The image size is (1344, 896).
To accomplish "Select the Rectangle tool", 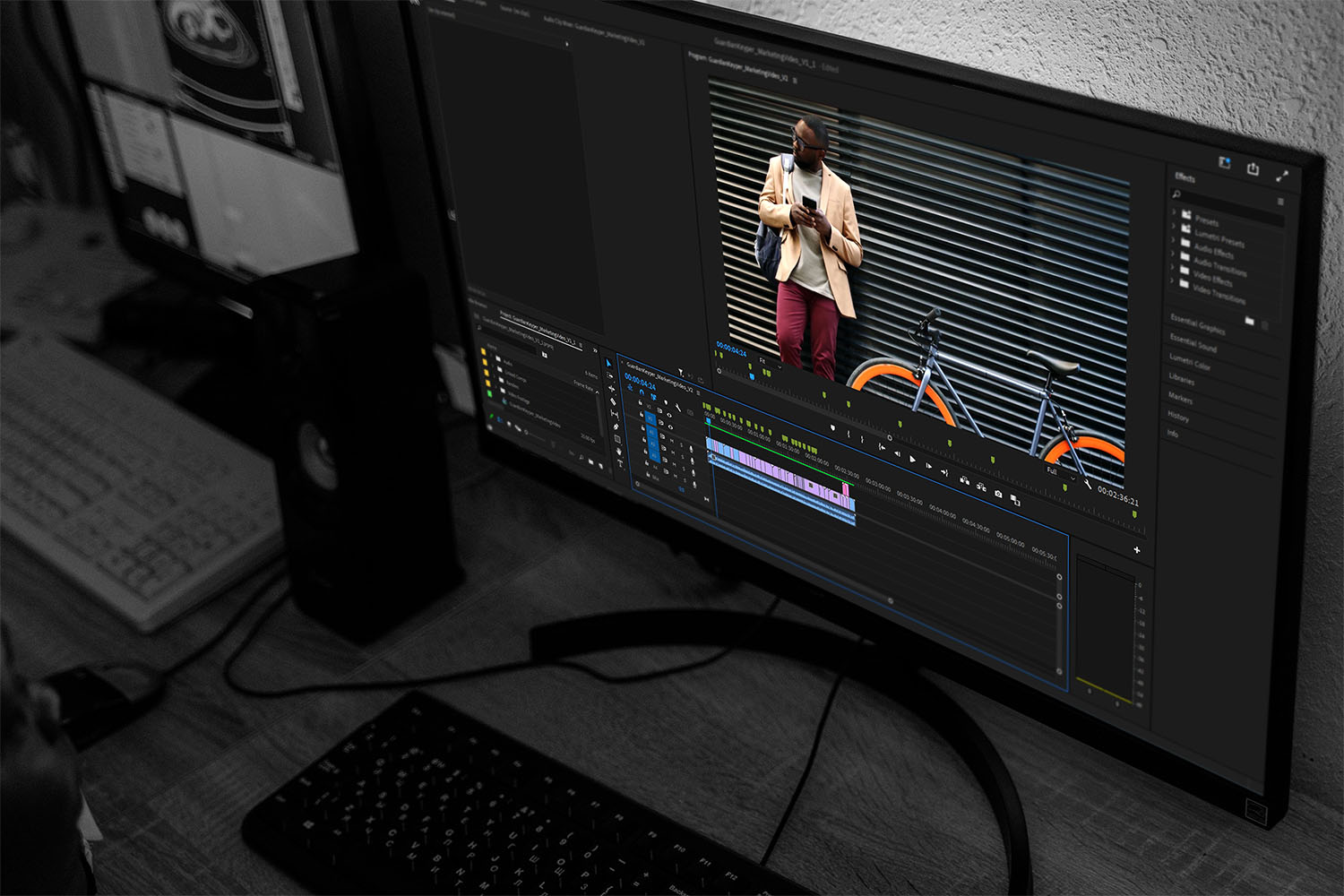I will click(617, 439).
